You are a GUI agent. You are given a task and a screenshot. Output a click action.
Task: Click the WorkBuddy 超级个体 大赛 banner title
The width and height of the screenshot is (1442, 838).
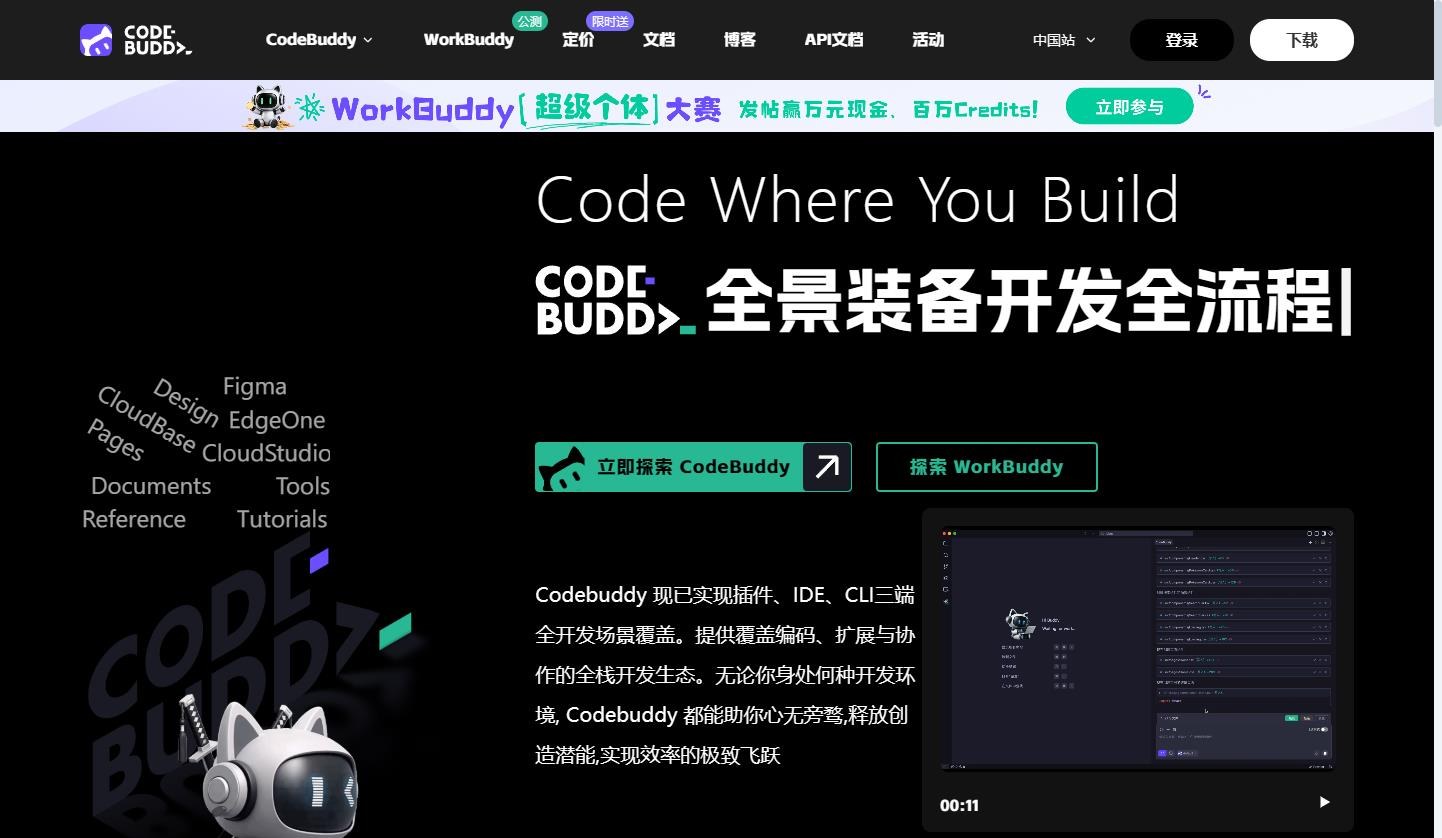[526, 108]
